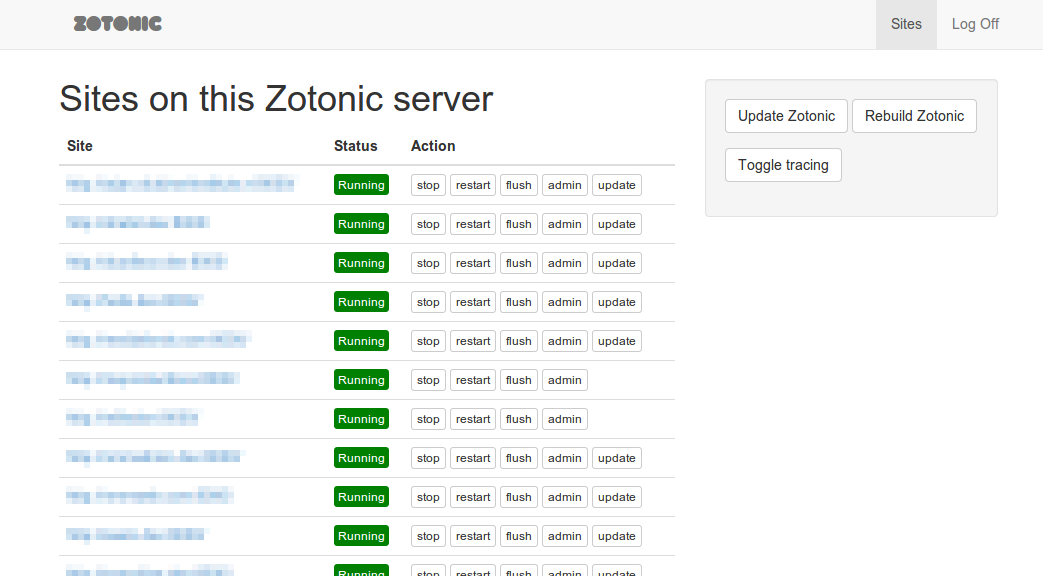Click the Running badge in the seventh row

(361, 419)
